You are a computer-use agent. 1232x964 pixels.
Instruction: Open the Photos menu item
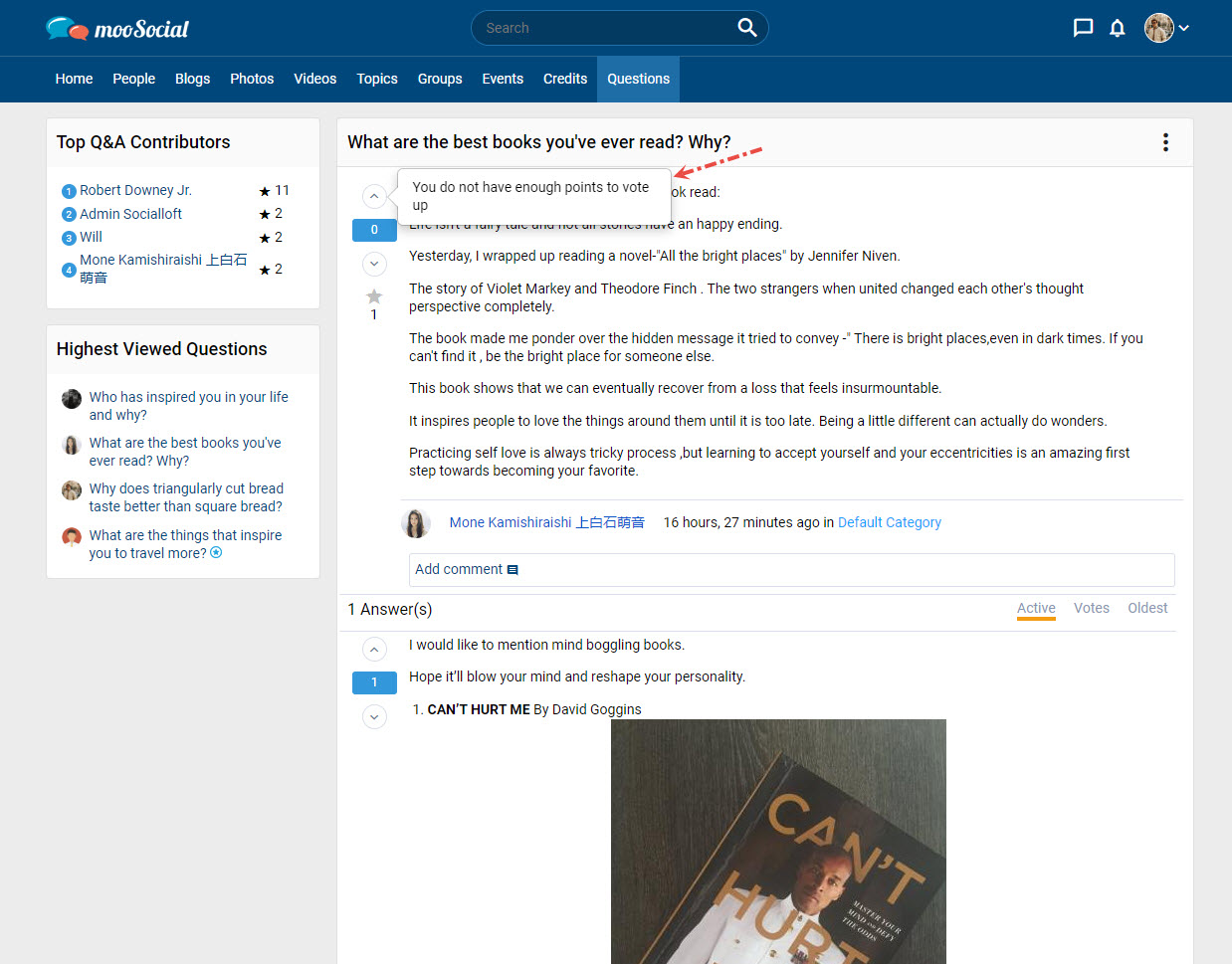[252, 79]
